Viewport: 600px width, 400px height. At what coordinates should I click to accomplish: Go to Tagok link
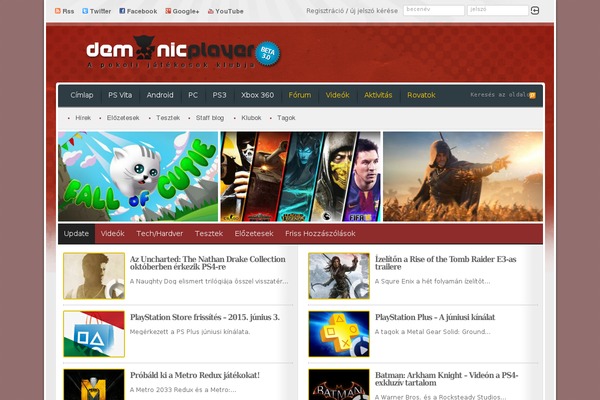click(286, 118)
